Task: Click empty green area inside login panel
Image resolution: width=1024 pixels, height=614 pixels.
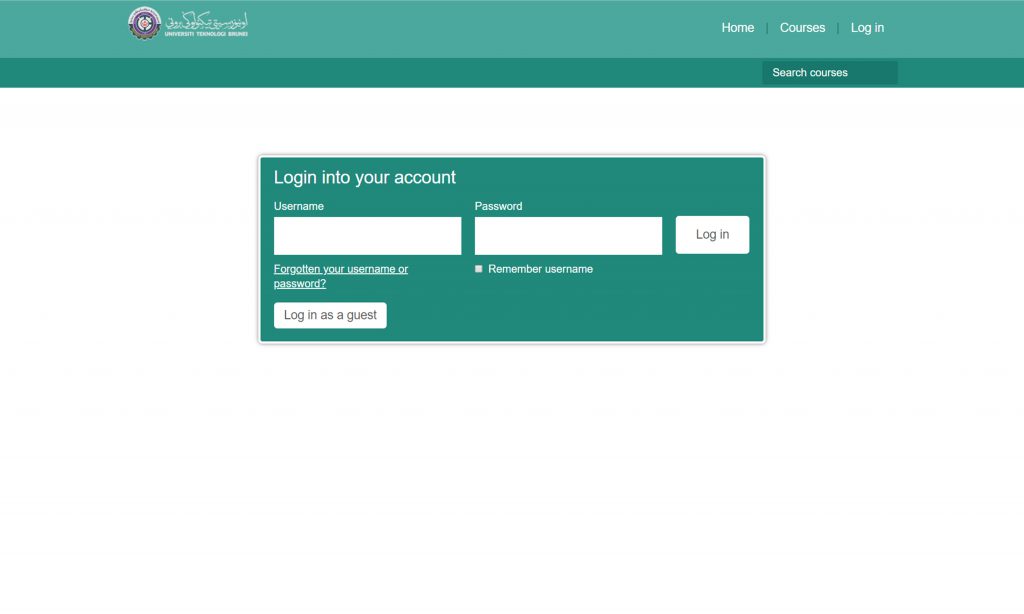Action: tap(600, 310)
